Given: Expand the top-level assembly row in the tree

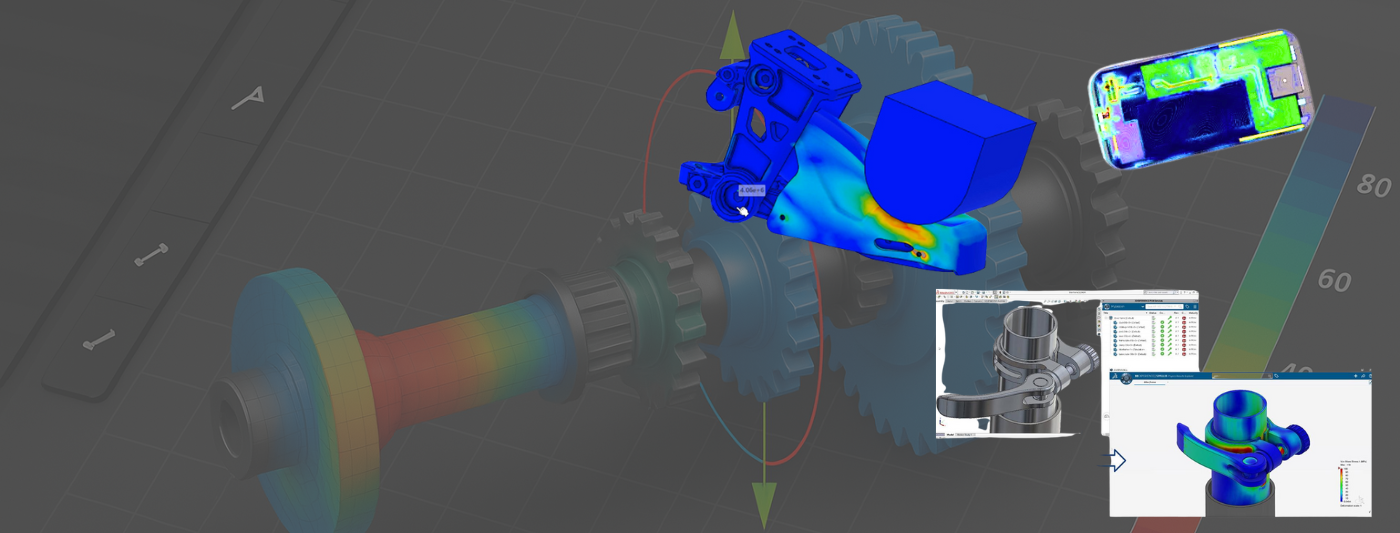Looking at the screenshot, I should pos(1106,318).
